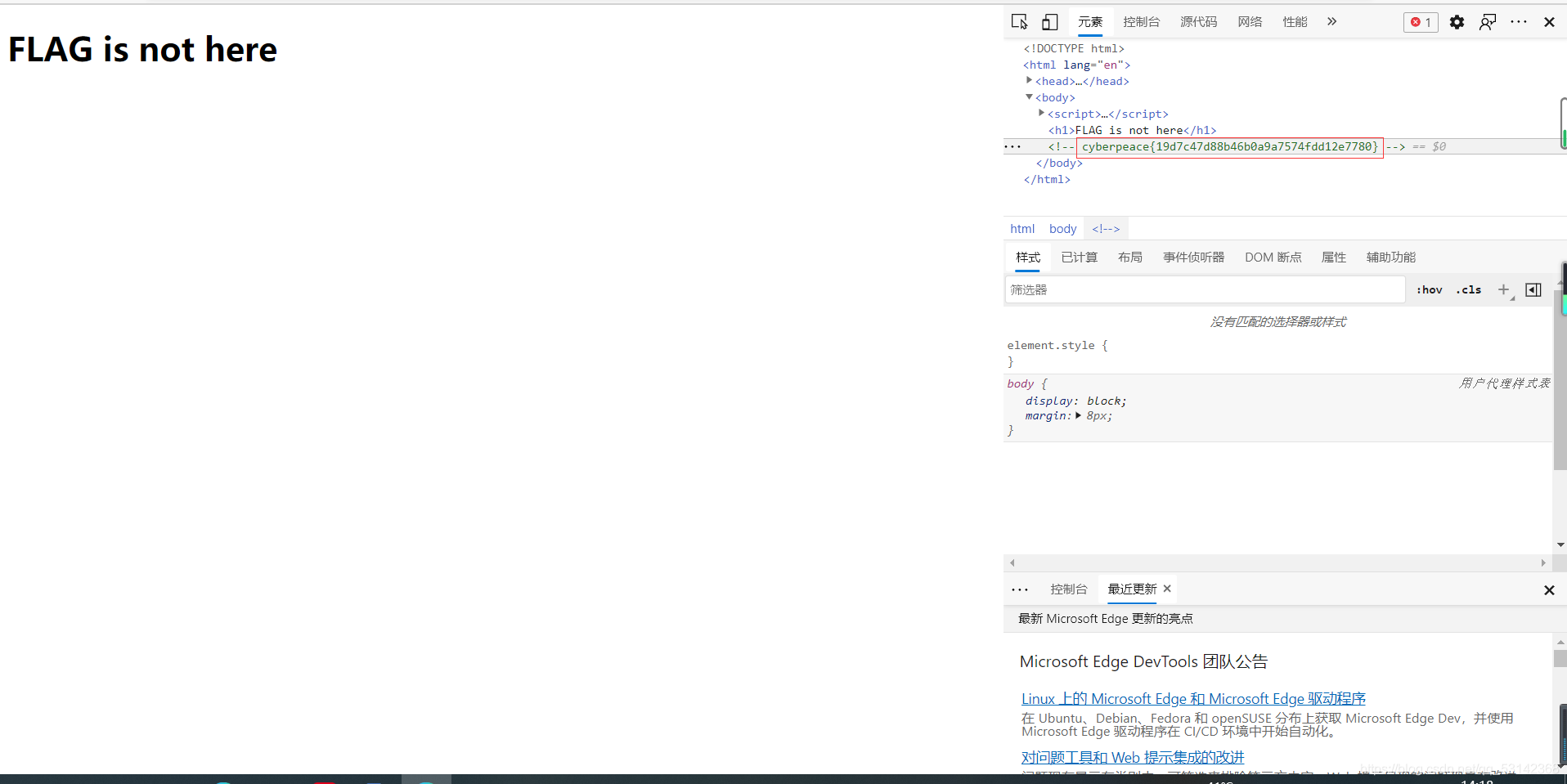
Task: Click the <!--> comment breadcrumb
Action: (1106, 229)
